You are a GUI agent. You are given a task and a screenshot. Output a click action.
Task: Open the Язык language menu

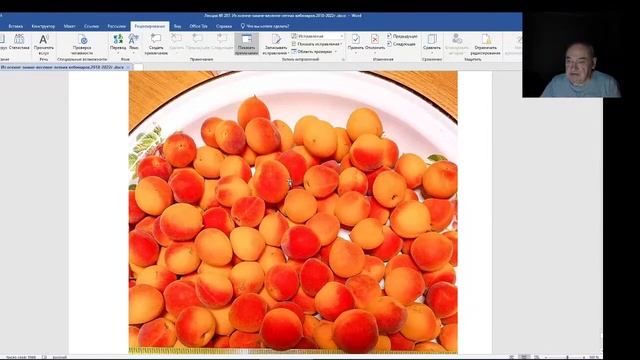[x=134, y=43]
